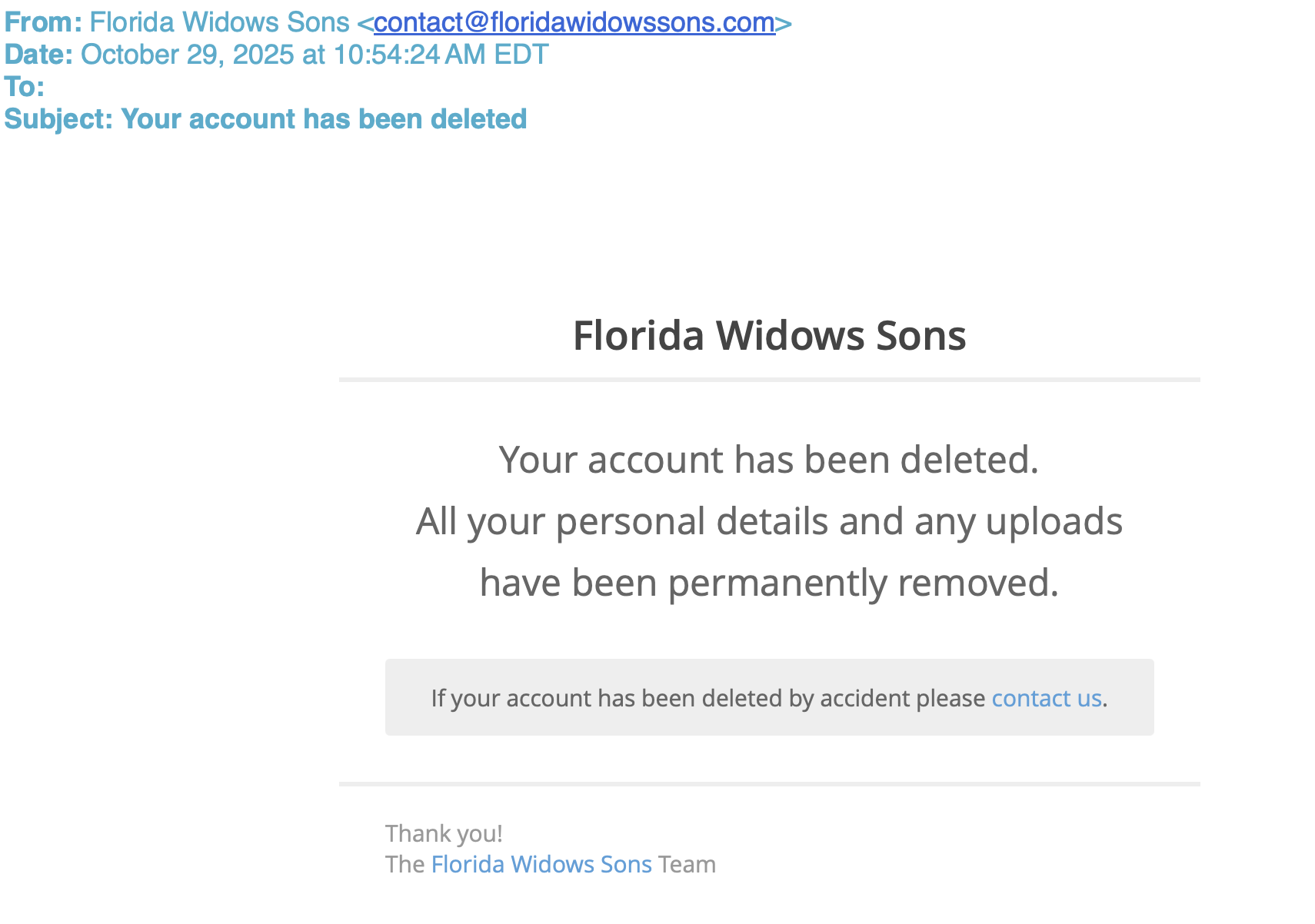Image resolution: width=1315 pixels, height=924 pixels.
Task: Click the "Subject:" header label
Action: [58, 119]
